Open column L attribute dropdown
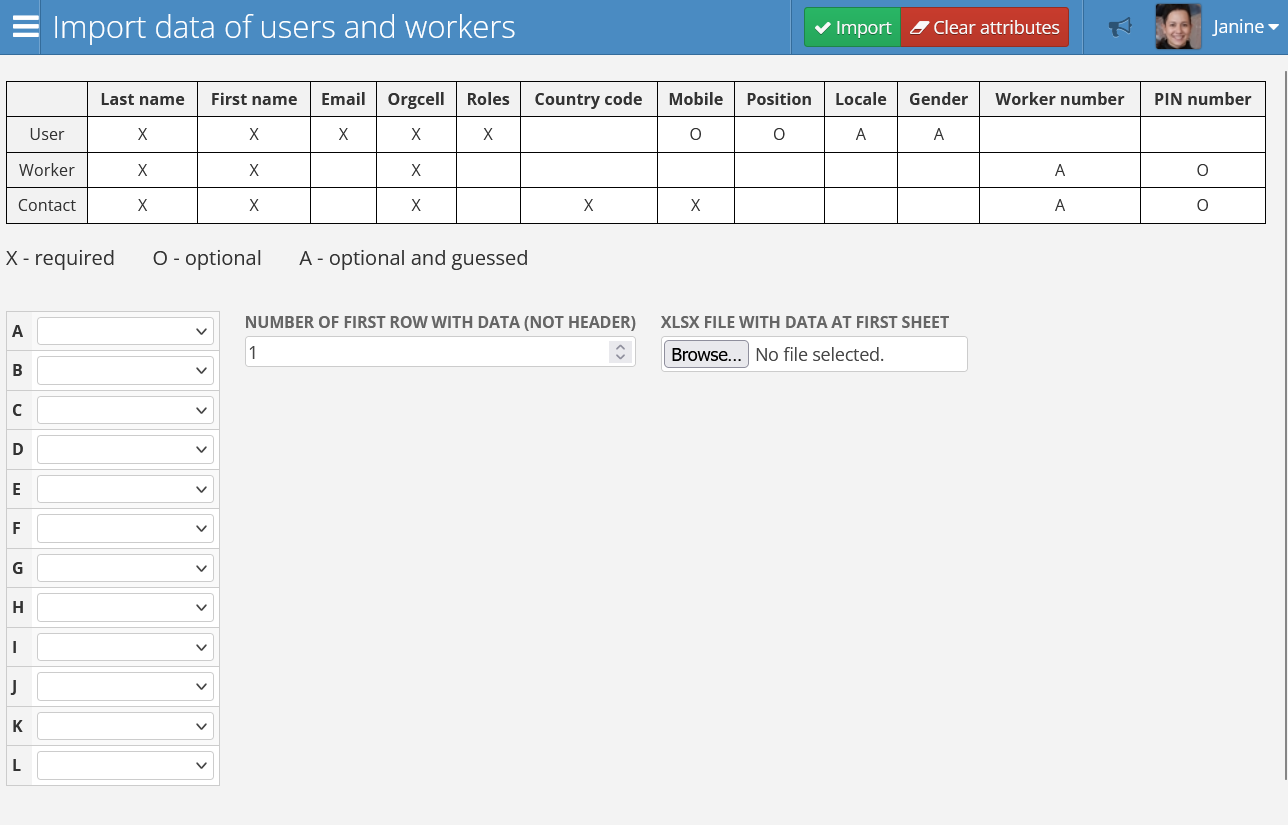This screenshot has width=1288, height=825. point(125,766)
